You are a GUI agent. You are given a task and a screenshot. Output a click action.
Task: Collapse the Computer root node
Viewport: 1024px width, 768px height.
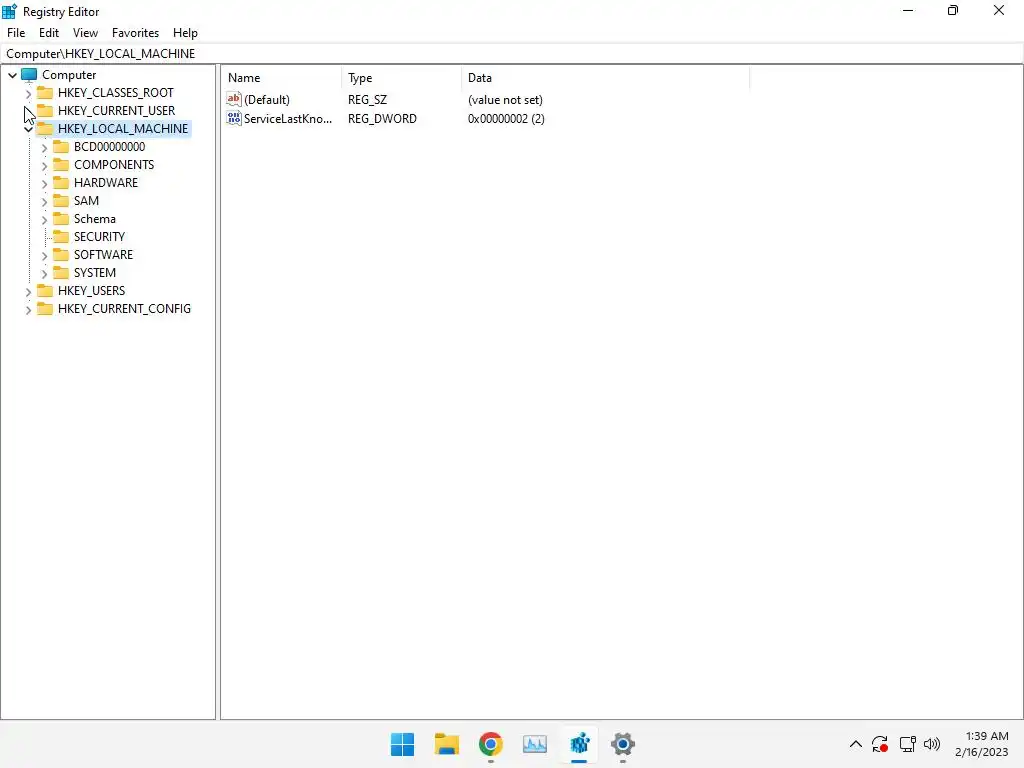[x=12, y=75]
